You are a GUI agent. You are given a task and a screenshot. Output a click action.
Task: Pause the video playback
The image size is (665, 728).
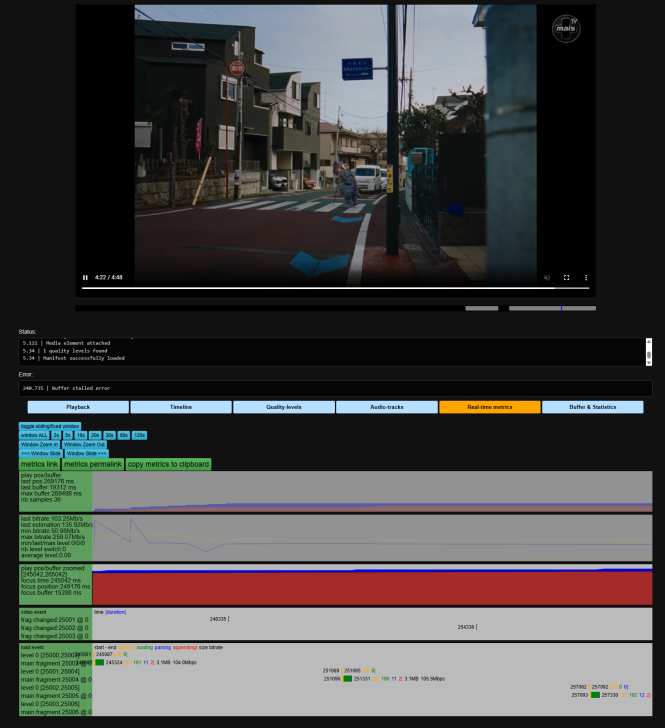coord(85,278)
